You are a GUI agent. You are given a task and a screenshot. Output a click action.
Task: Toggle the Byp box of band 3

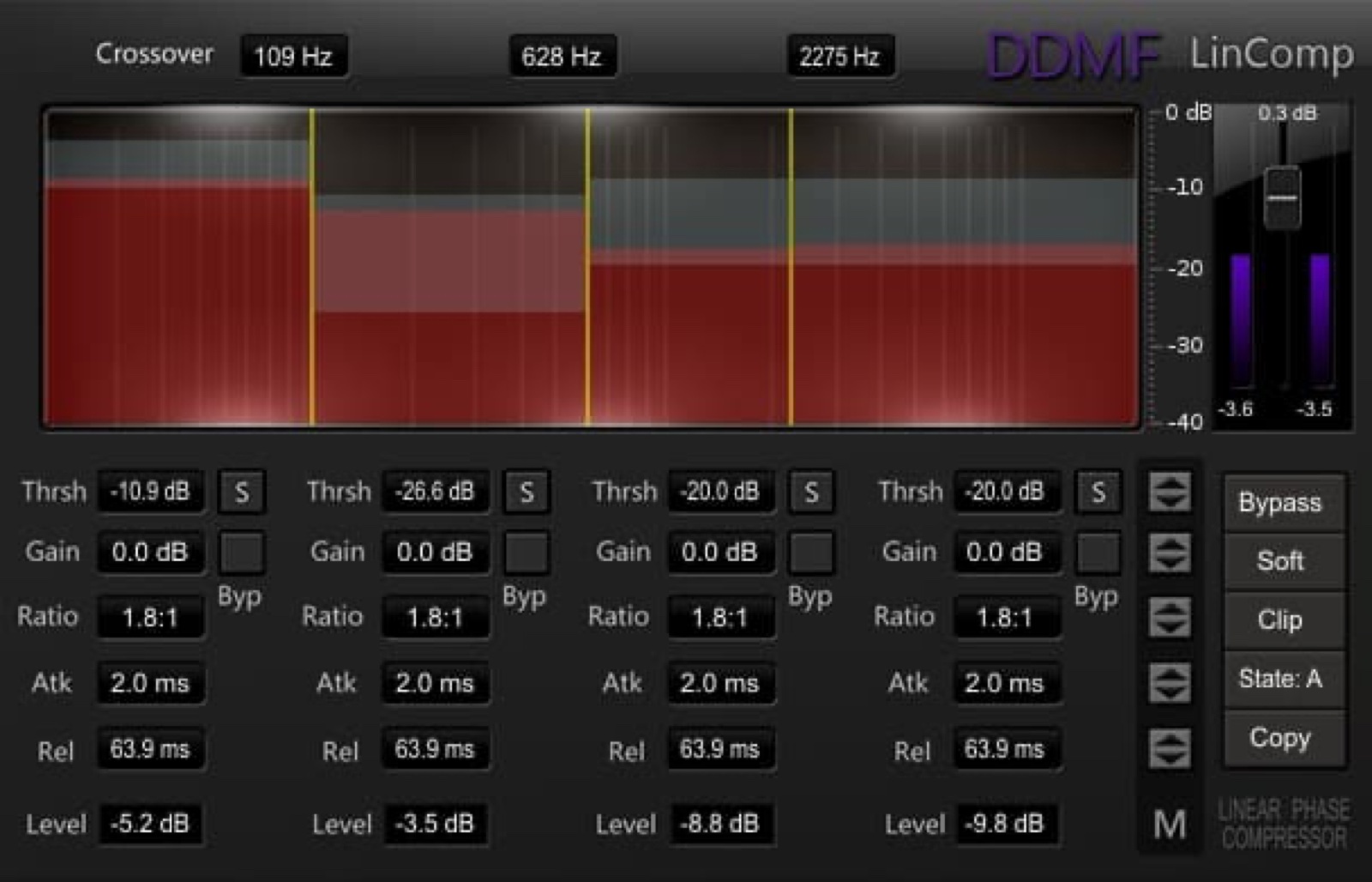tap(811, 553)
